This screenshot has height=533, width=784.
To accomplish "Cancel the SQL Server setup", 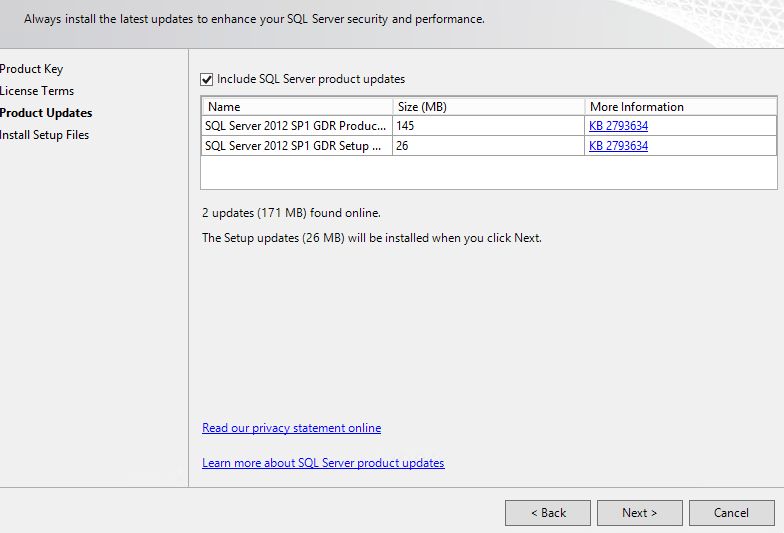I will pos(732,513).
